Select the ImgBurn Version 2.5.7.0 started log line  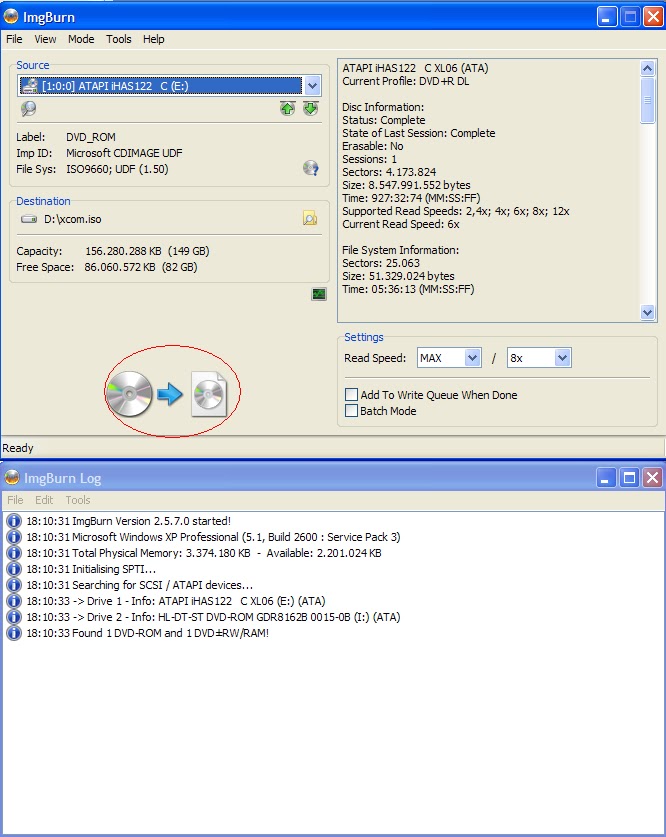coord(129,521)
